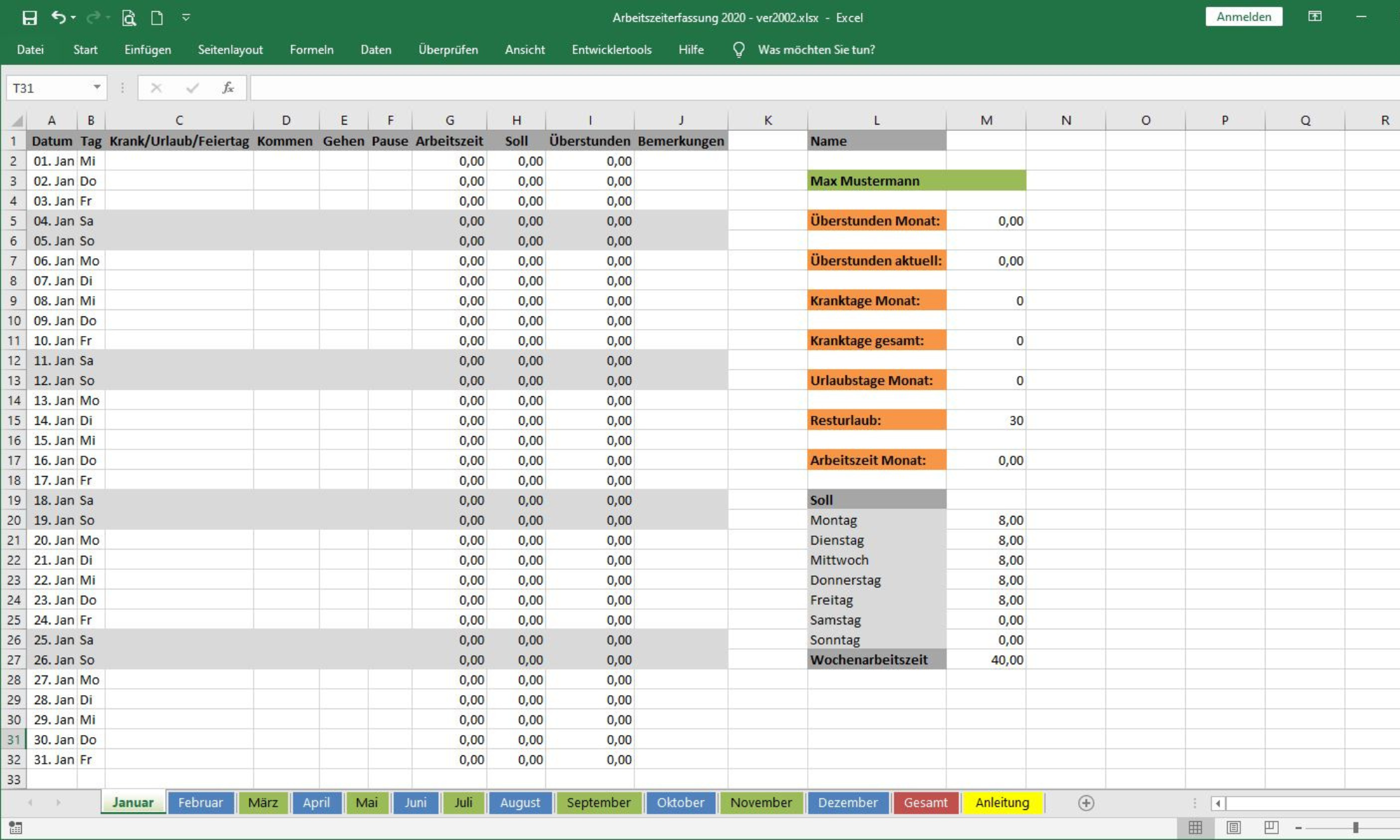This screenshot has height=840, width=1400.
Task: Click the Save icon in quick access toolbar
Action: (29, 17)
